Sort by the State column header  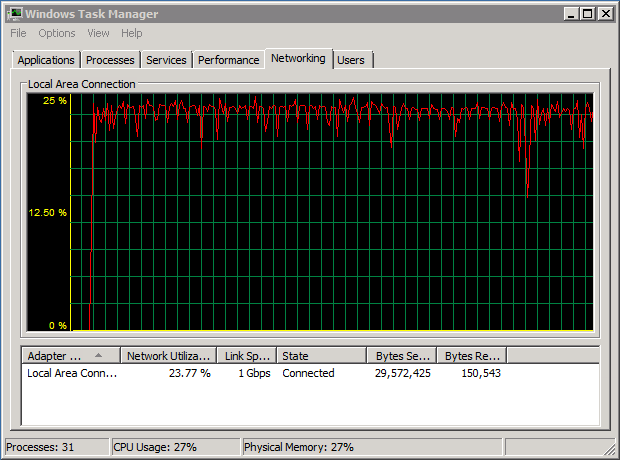pyautogui.click(x=320, y=355)
